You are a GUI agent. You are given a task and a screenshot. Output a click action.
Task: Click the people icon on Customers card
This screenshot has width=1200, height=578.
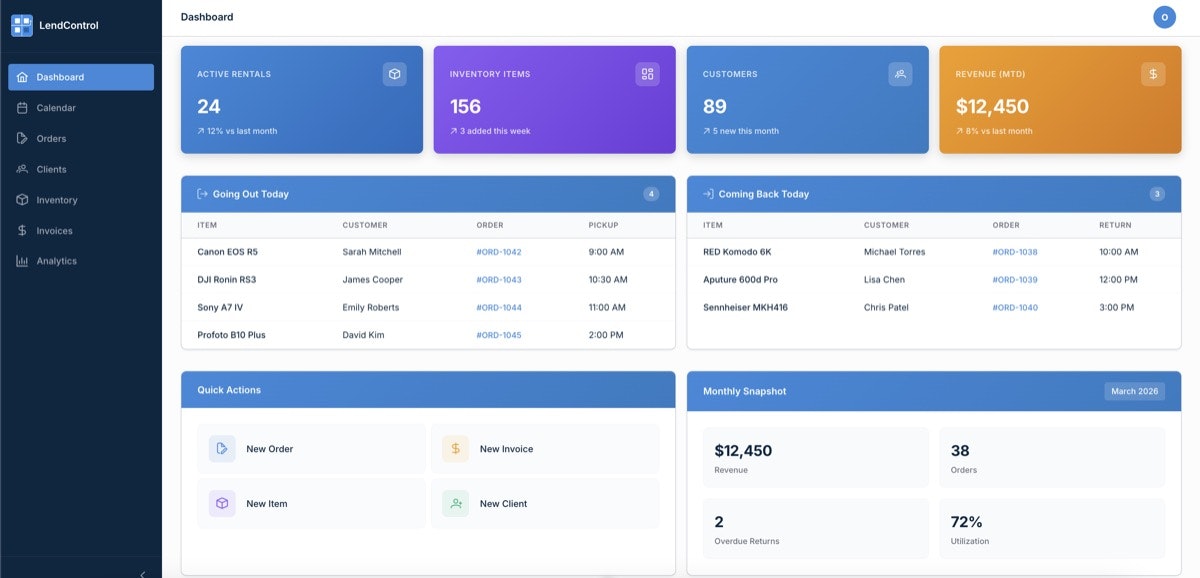click(899, 73)
